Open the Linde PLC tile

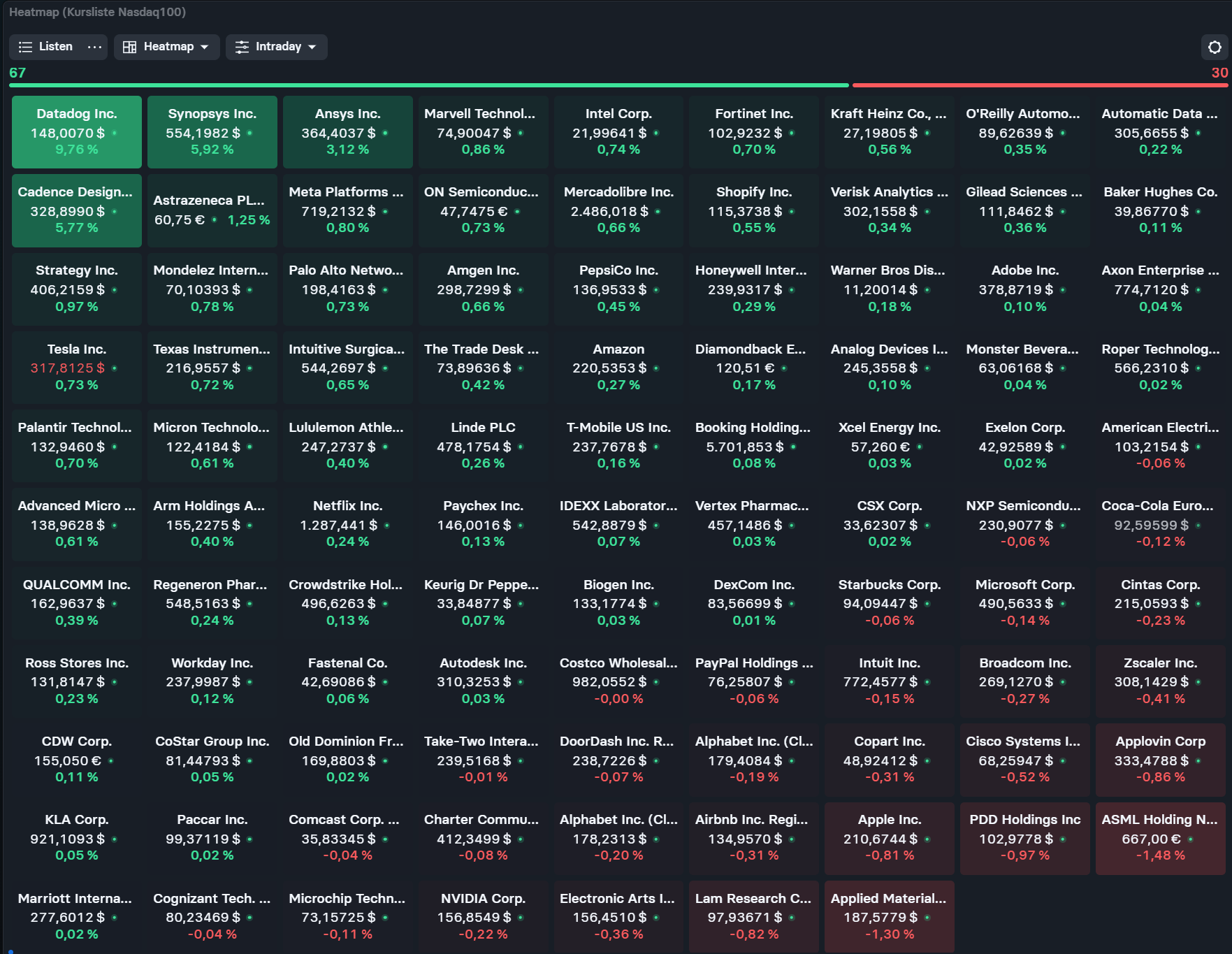[484, 446]
